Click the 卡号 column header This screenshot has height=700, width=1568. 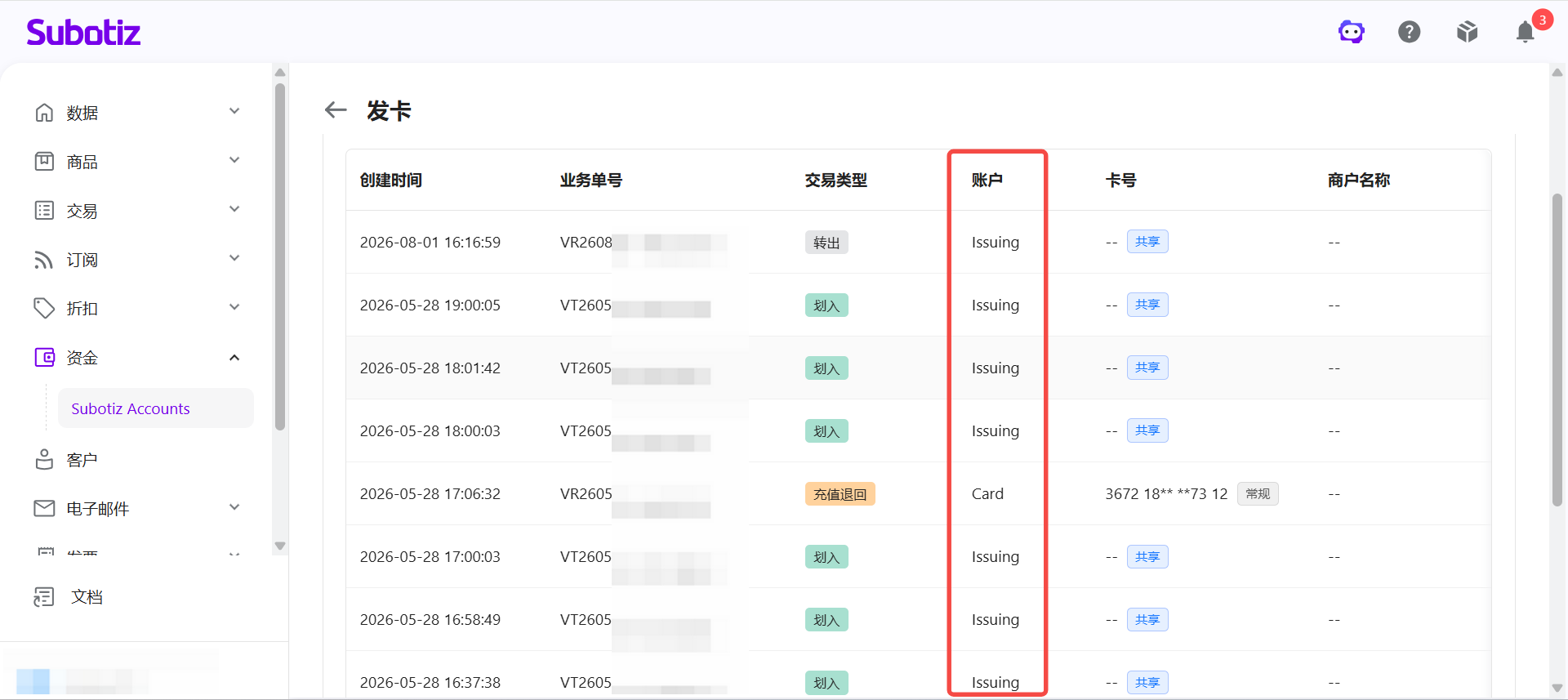point(1121,180)
